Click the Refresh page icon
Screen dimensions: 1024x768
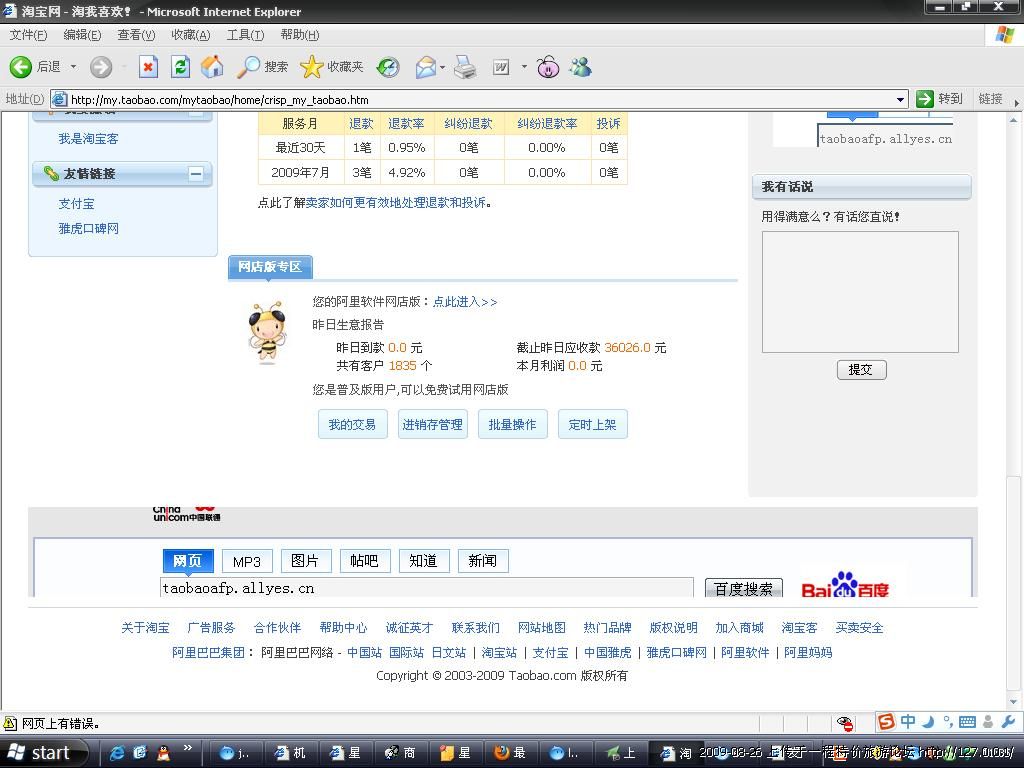pyautogui.click(x=180, y=67)
